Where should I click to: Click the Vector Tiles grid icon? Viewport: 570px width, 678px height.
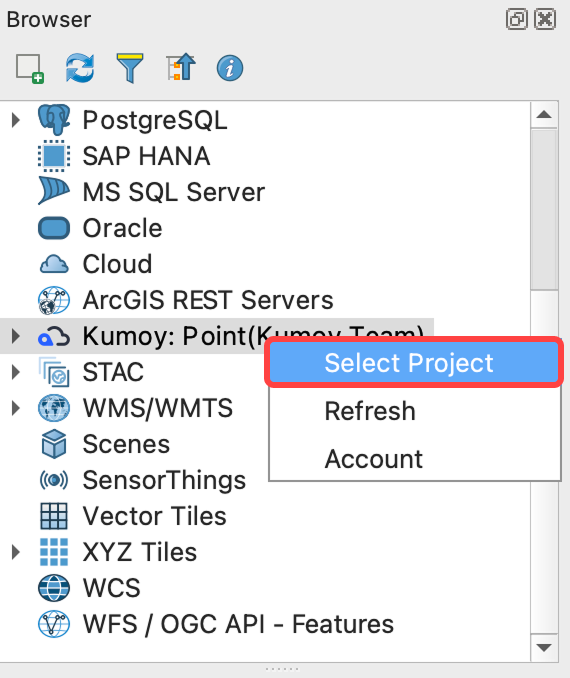pos(54,516)
